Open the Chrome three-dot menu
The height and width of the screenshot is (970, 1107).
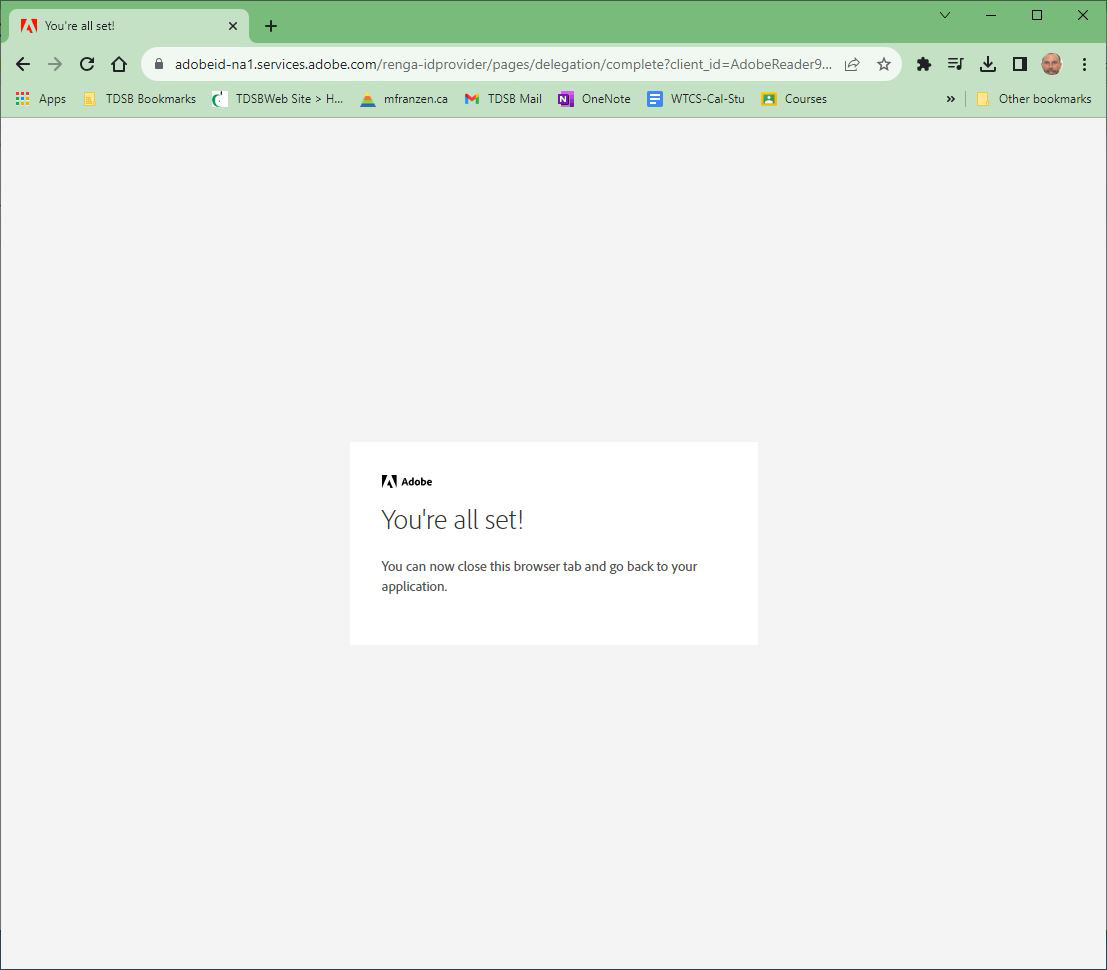click(1084, 64)
